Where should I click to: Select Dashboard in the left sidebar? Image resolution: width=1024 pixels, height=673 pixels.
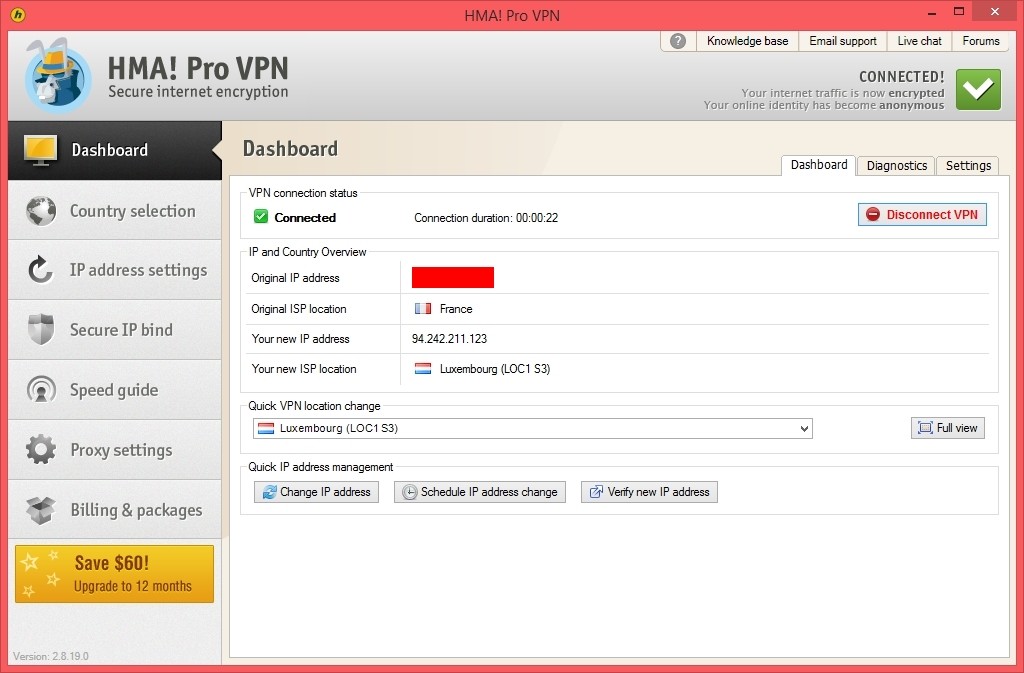point(115,150)
